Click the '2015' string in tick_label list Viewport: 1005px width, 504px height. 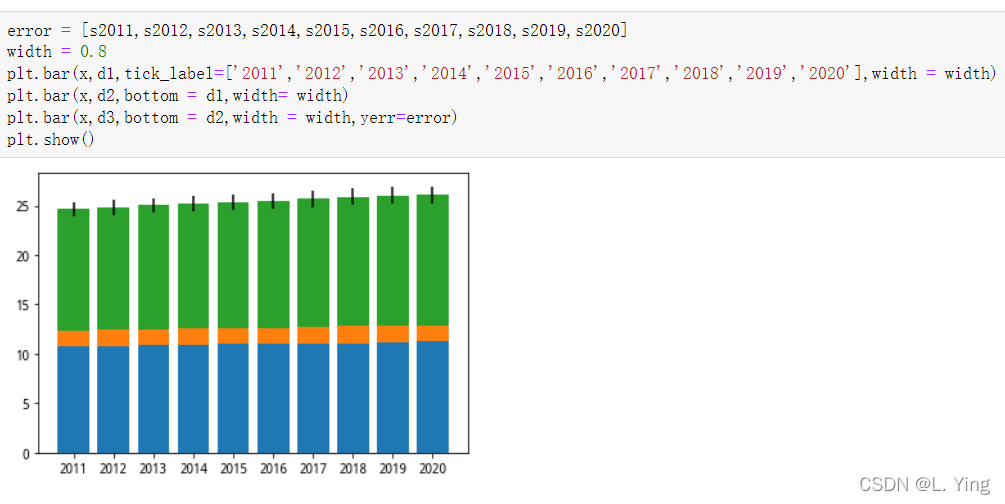click(510, 74)
